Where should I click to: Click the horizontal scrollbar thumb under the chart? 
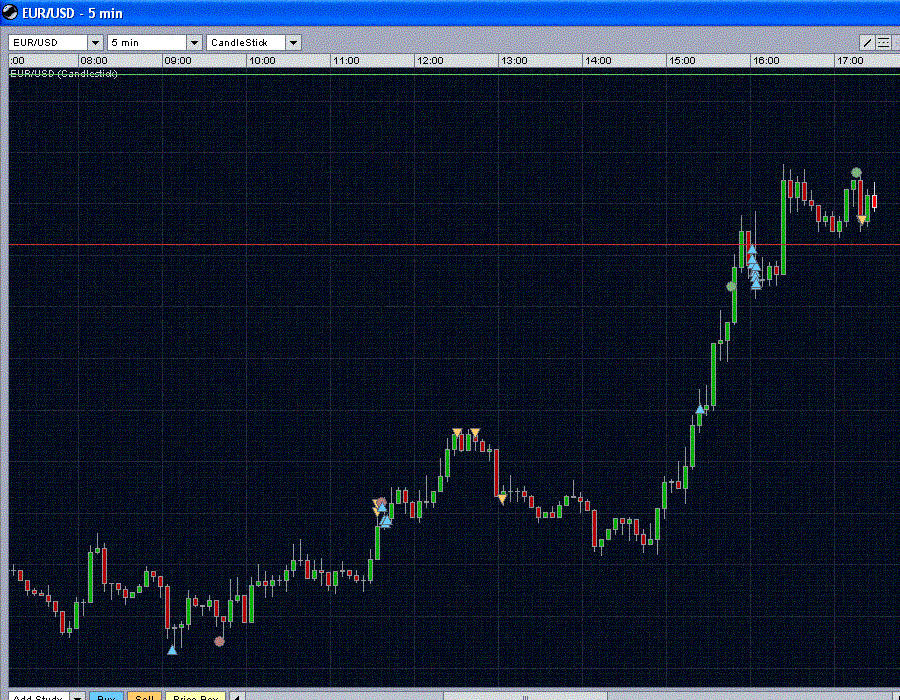[525, 697]
